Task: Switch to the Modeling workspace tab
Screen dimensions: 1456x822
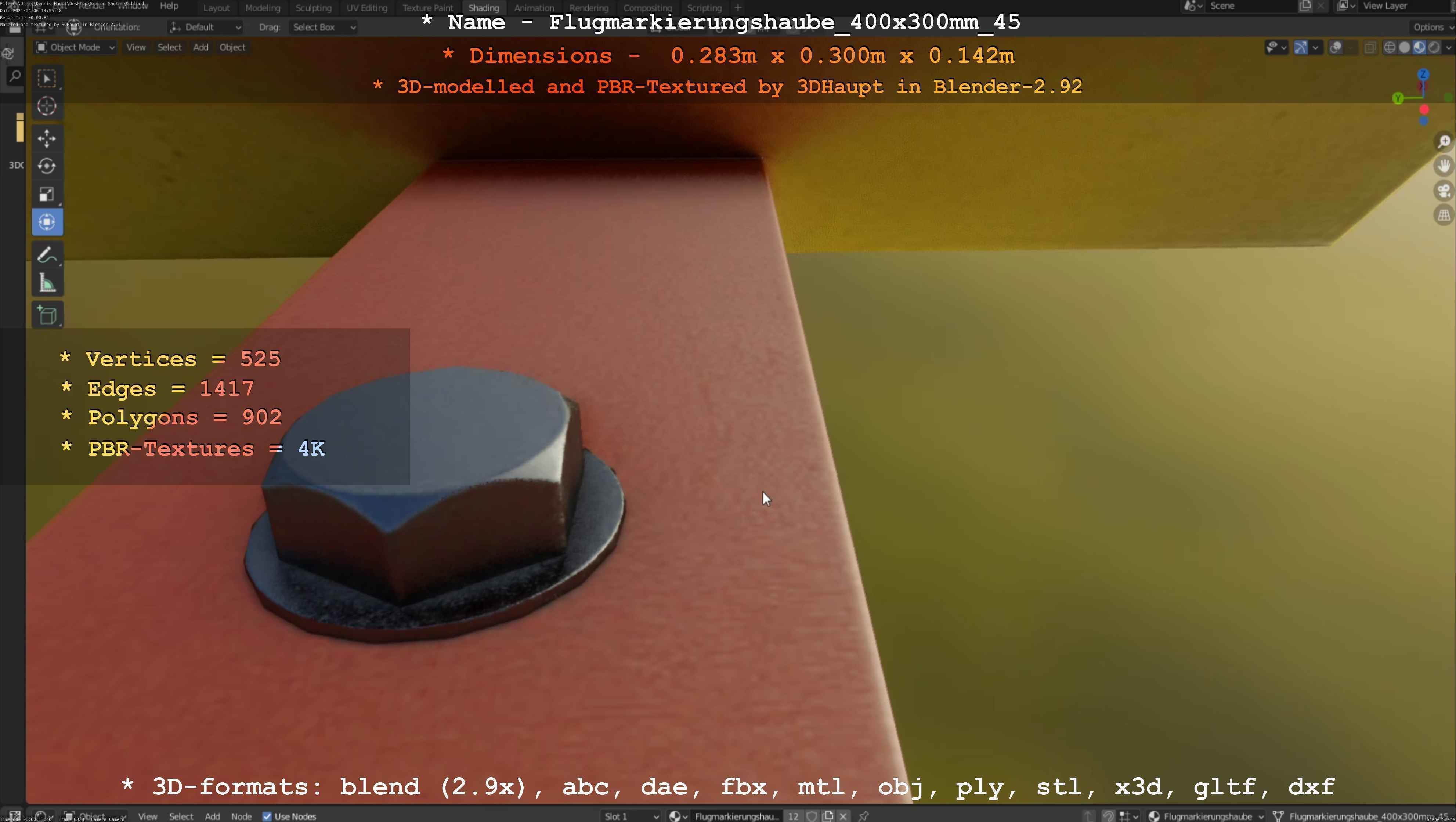Action: 262,8
